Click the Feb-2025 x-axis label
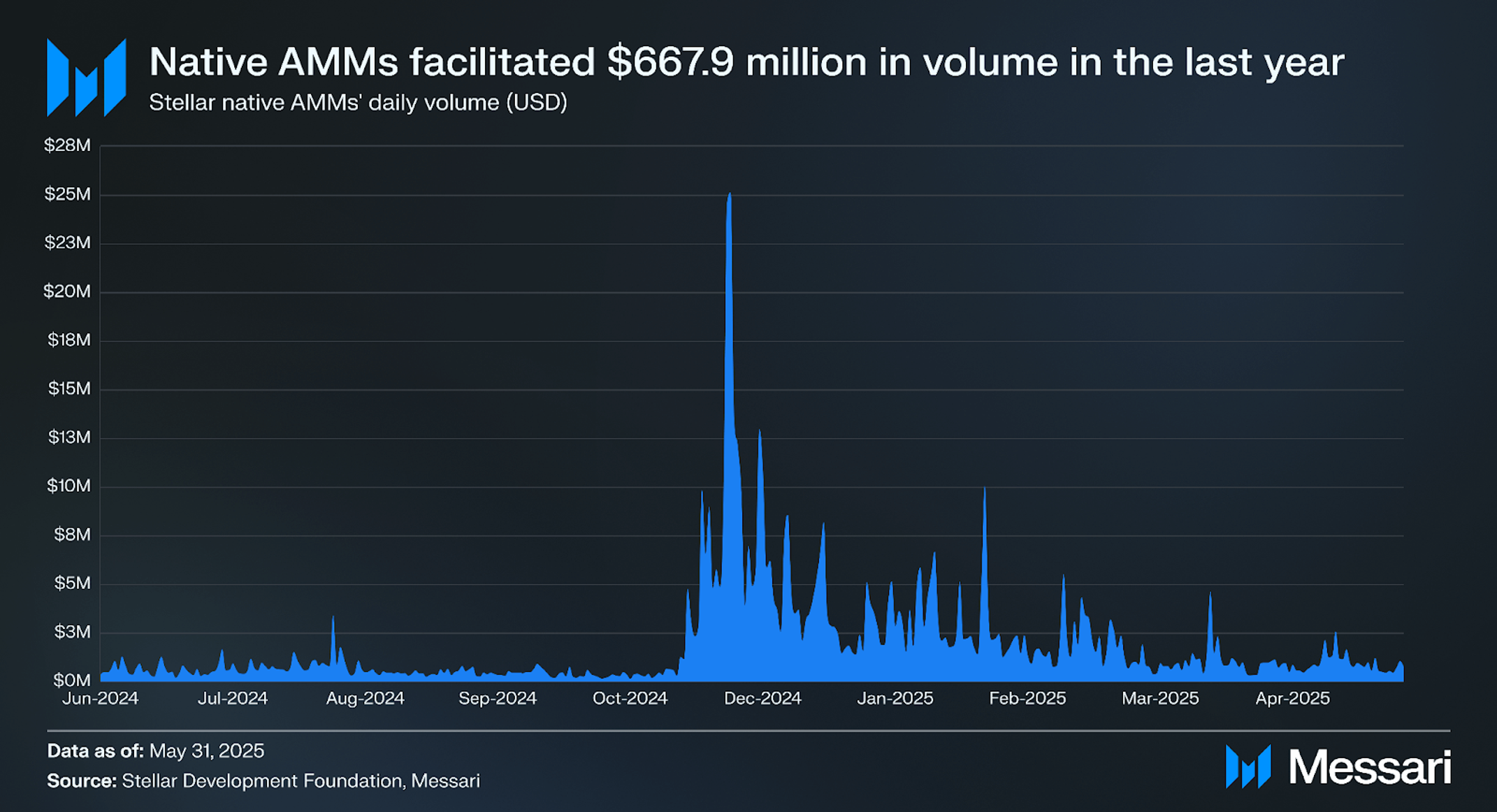The width and height of the screenshot is (1497, 812). coord(1027,698)
